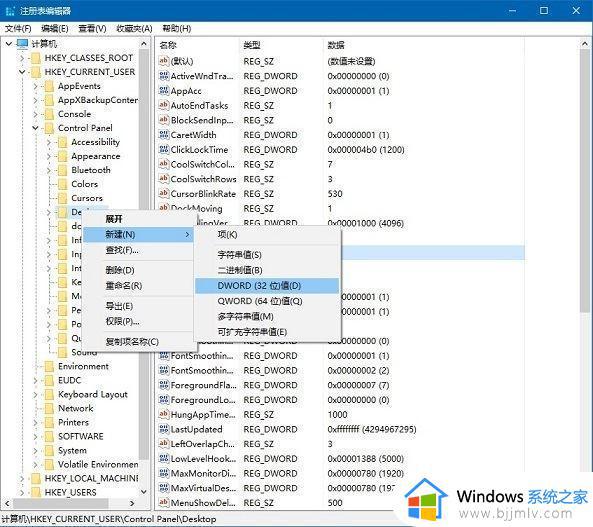Select 导出(E) in the context menu

pos(138,306)
